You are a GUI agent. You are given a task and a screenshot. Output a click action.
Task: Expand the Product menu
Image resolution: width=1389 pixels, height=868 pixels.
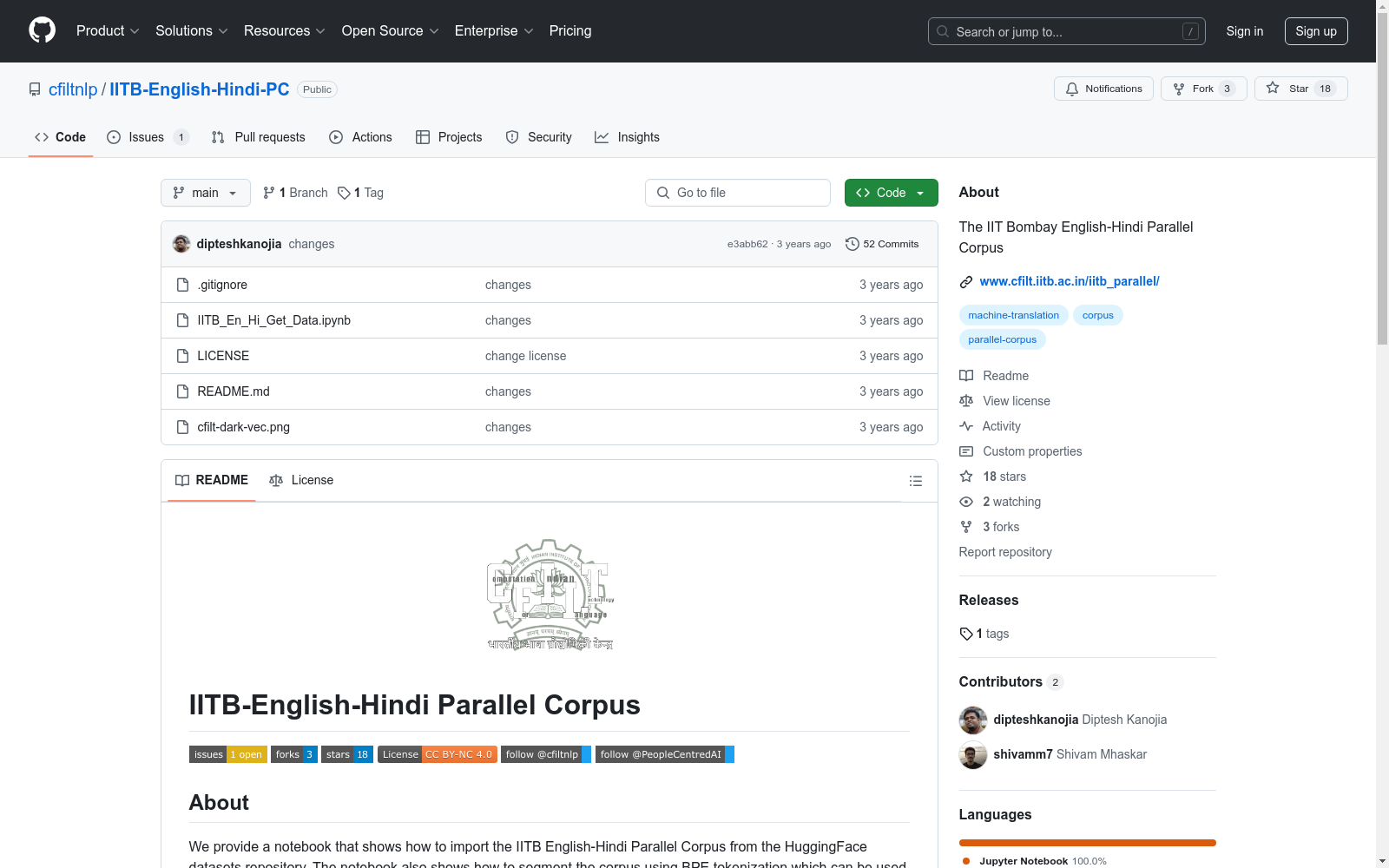[x=108, y=31]
